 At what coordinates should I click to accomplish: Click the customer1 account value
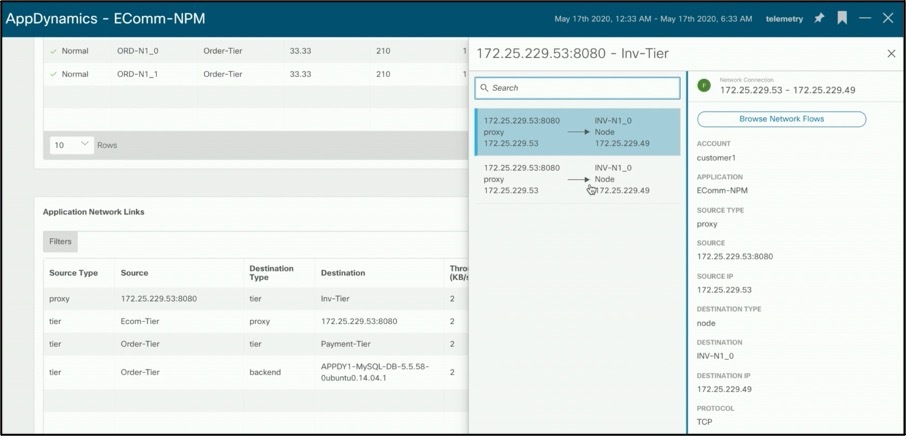716,158
